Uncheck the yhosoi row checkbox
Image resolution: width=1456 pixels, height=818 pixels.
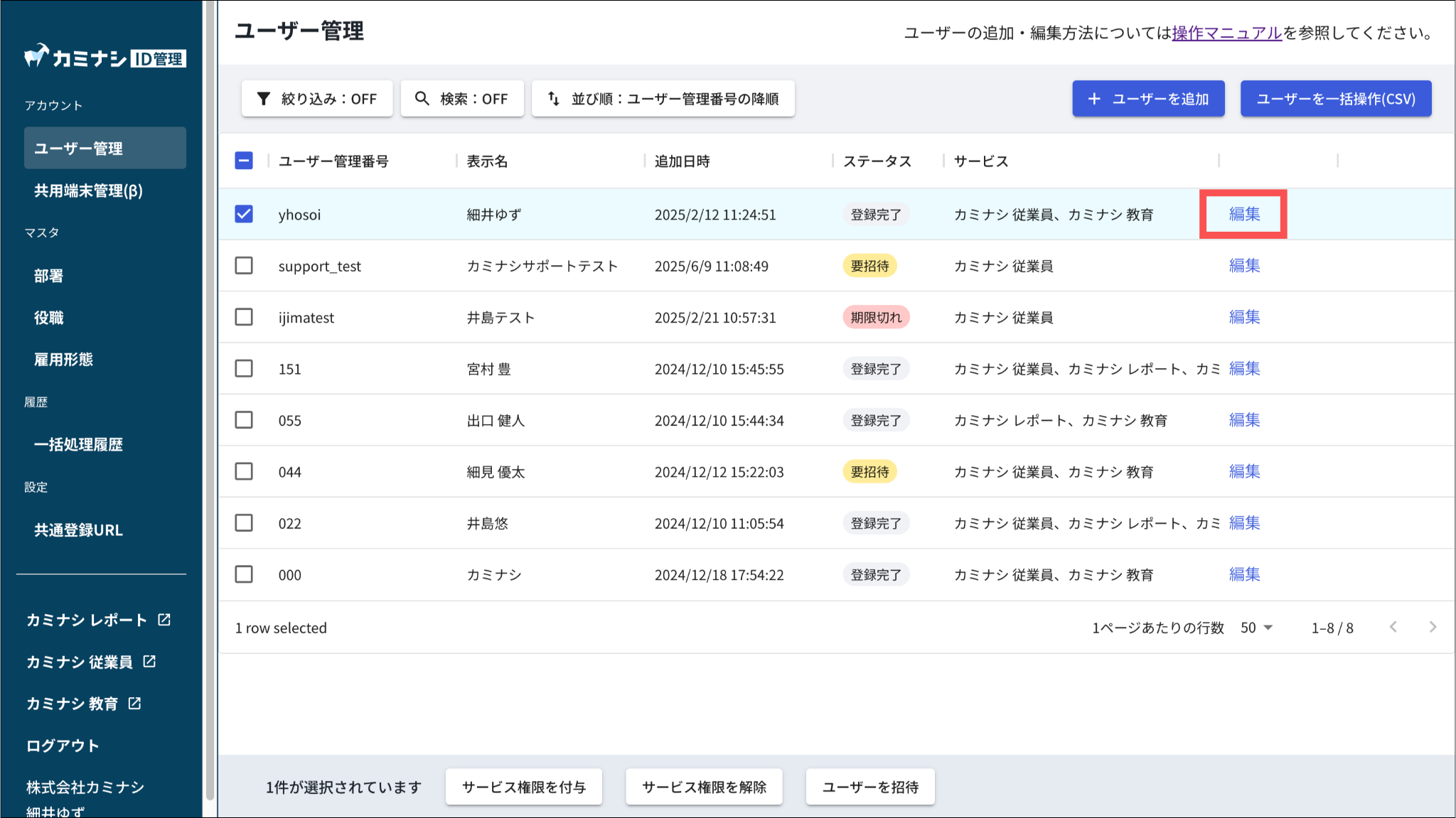244,214
